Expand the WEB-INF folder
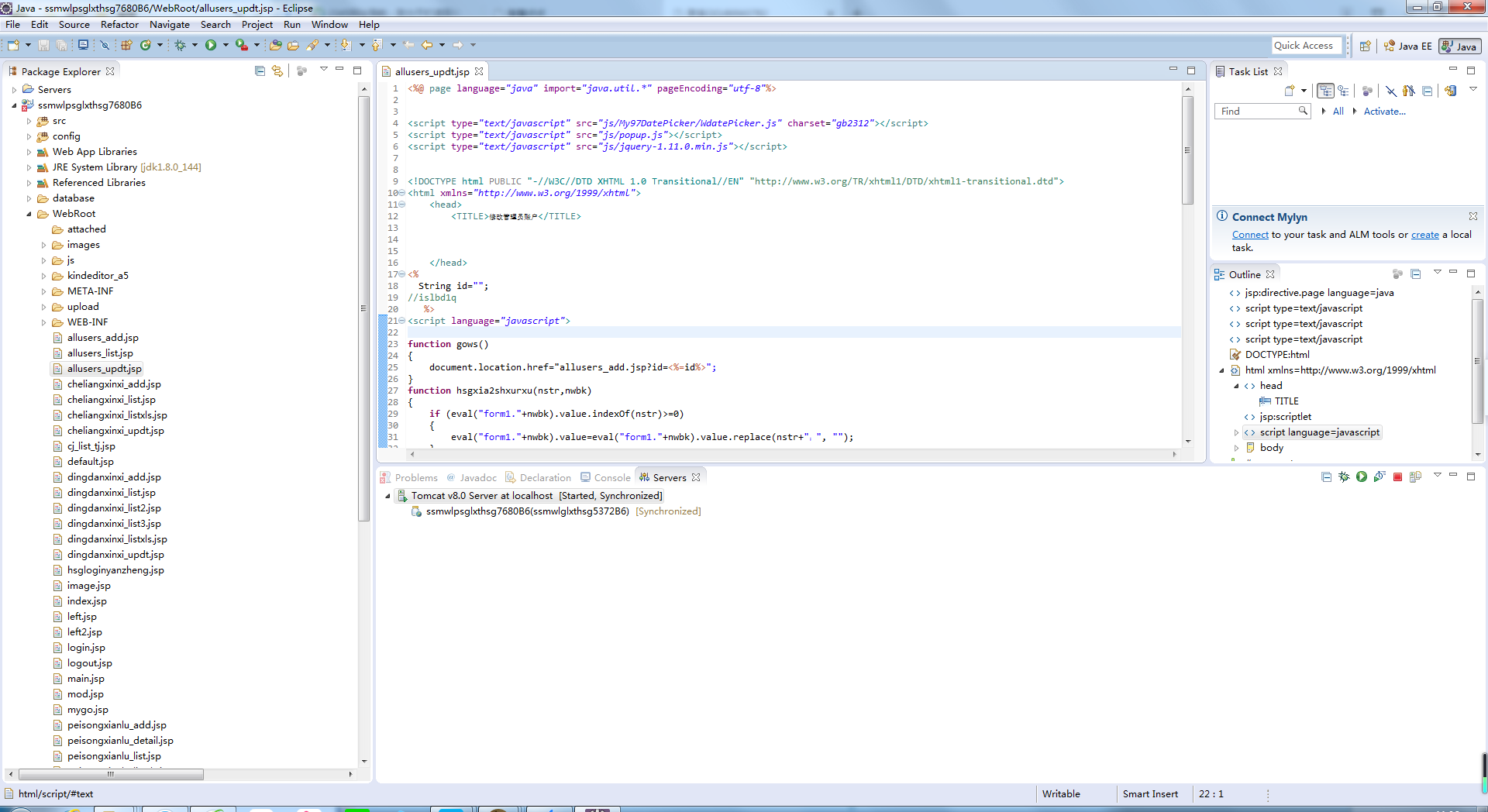The width and height of the screenshot is (1488, 812). coord(43,322)
